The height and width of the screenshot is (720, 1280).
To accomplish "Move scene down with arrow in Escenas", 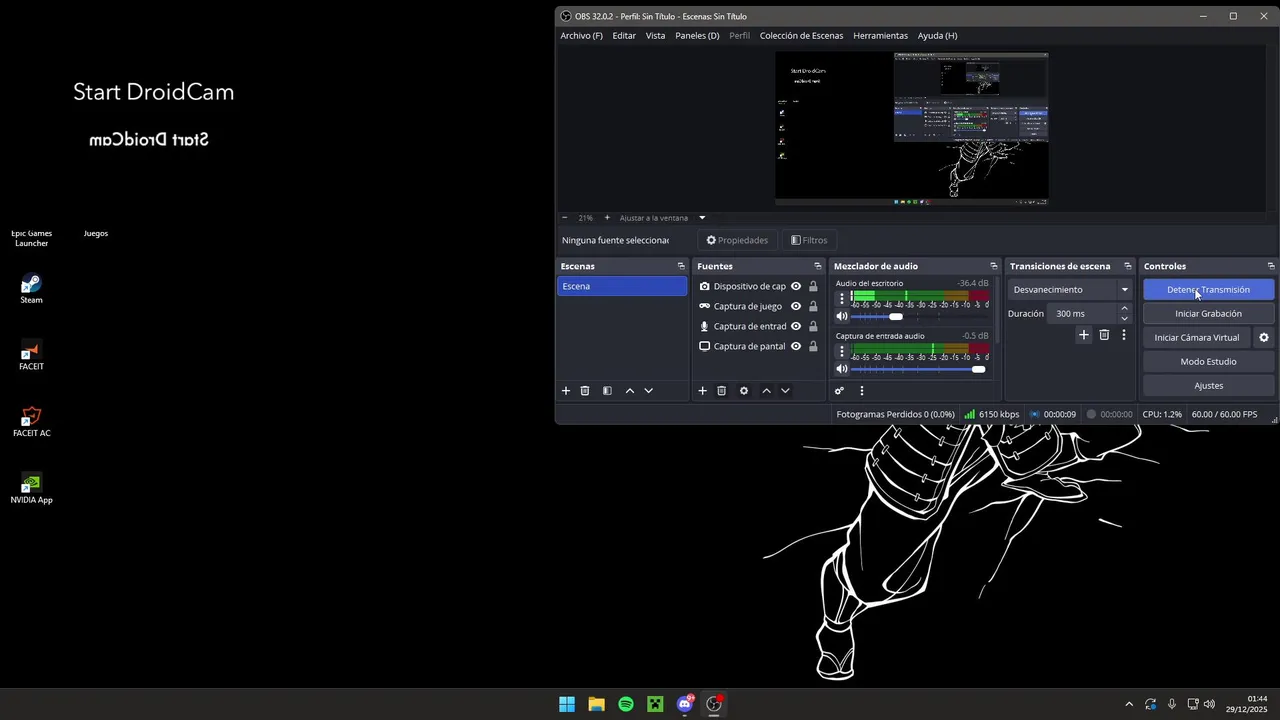I will coord(648,391).
